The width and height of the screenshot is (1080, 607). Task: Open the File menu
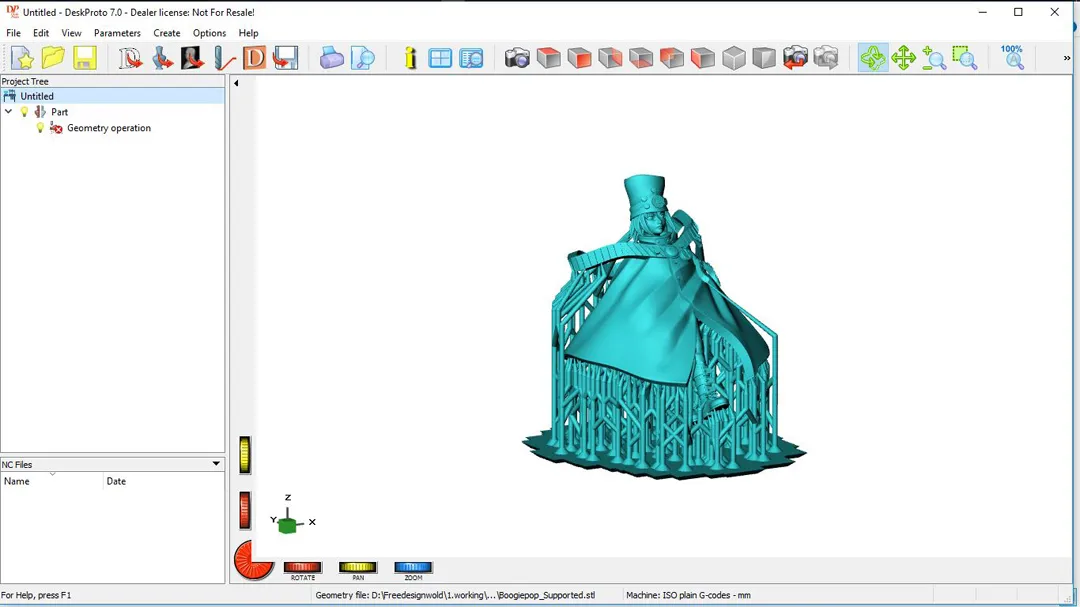14,33
